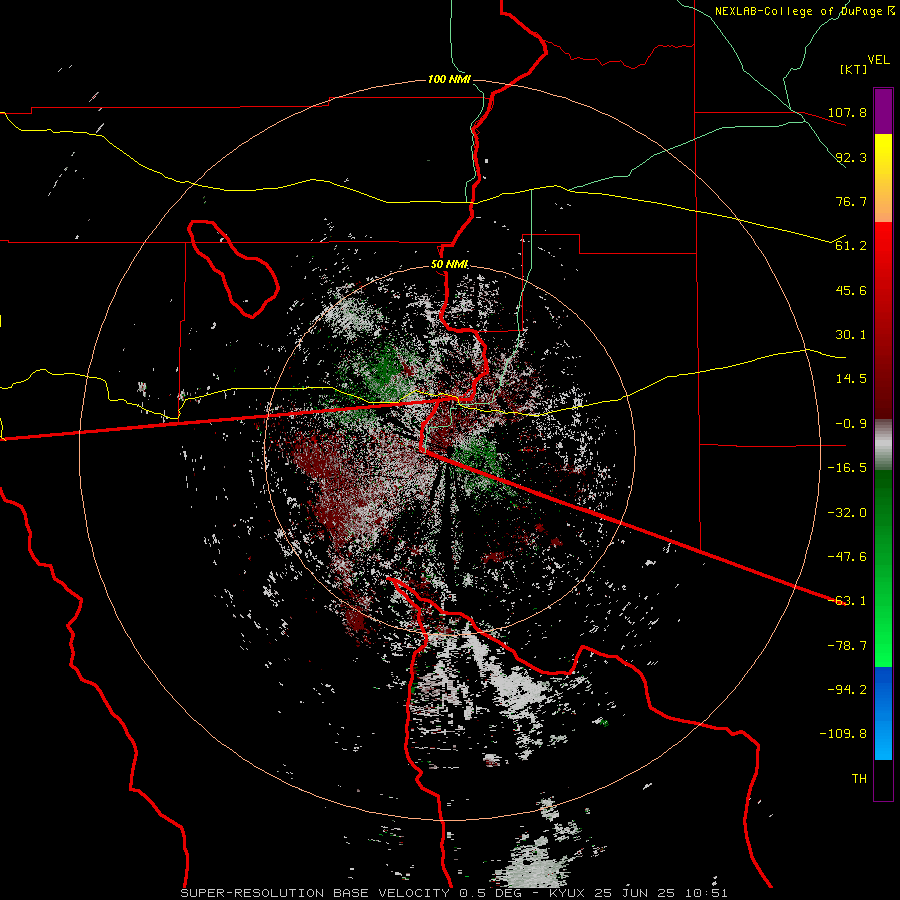Click the 45.6 legend value

tap(851, 290)
